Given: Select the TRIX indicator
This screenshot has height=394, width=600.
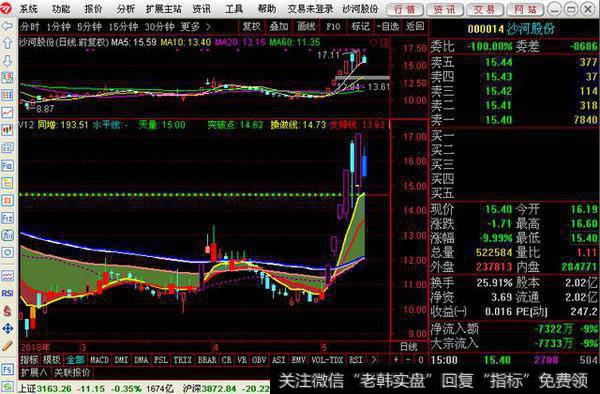Looking at the screenshot, I should (x=183, y=360).
